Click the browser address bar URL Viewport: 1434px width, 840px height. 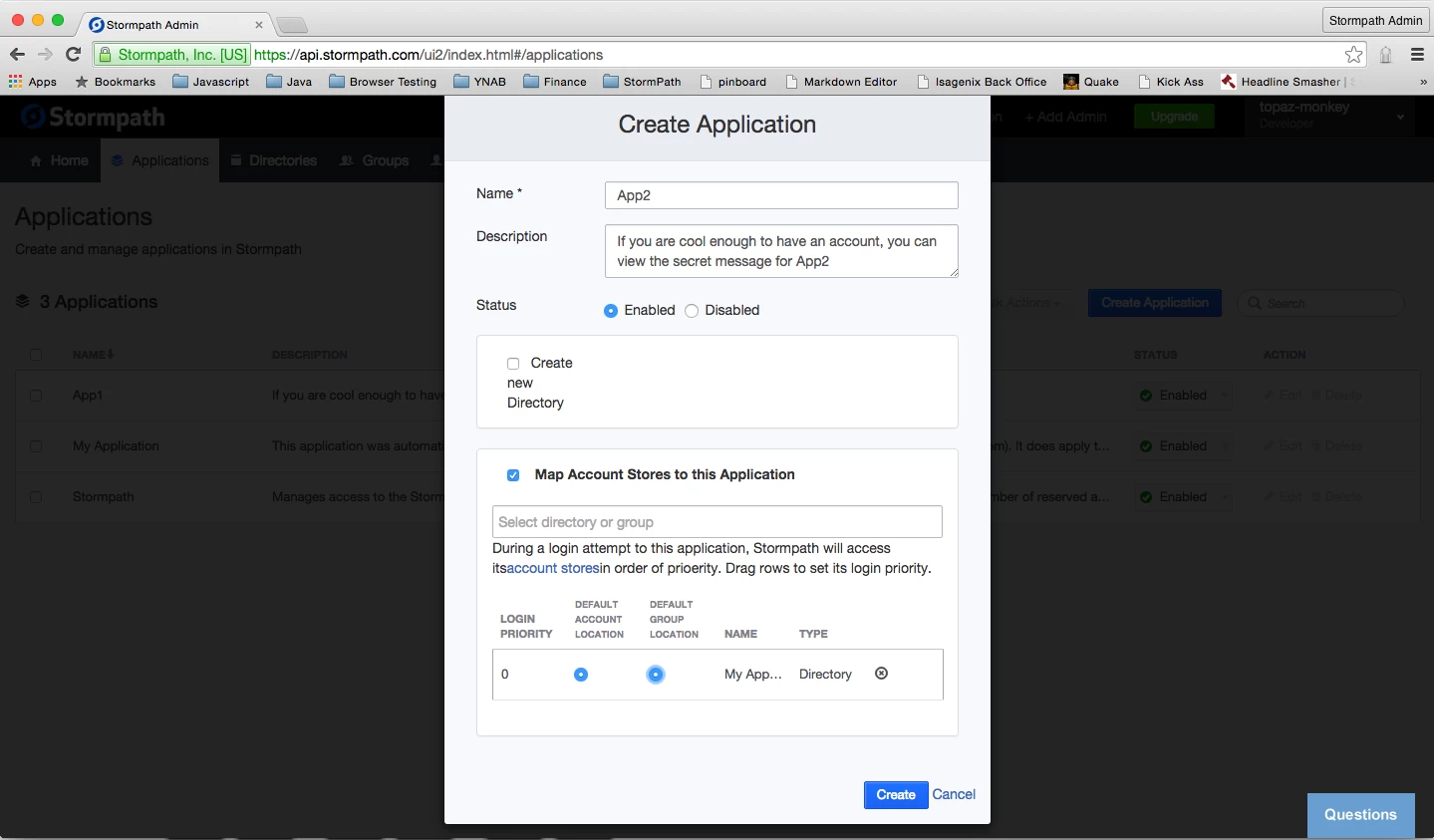tap(429, 55)
